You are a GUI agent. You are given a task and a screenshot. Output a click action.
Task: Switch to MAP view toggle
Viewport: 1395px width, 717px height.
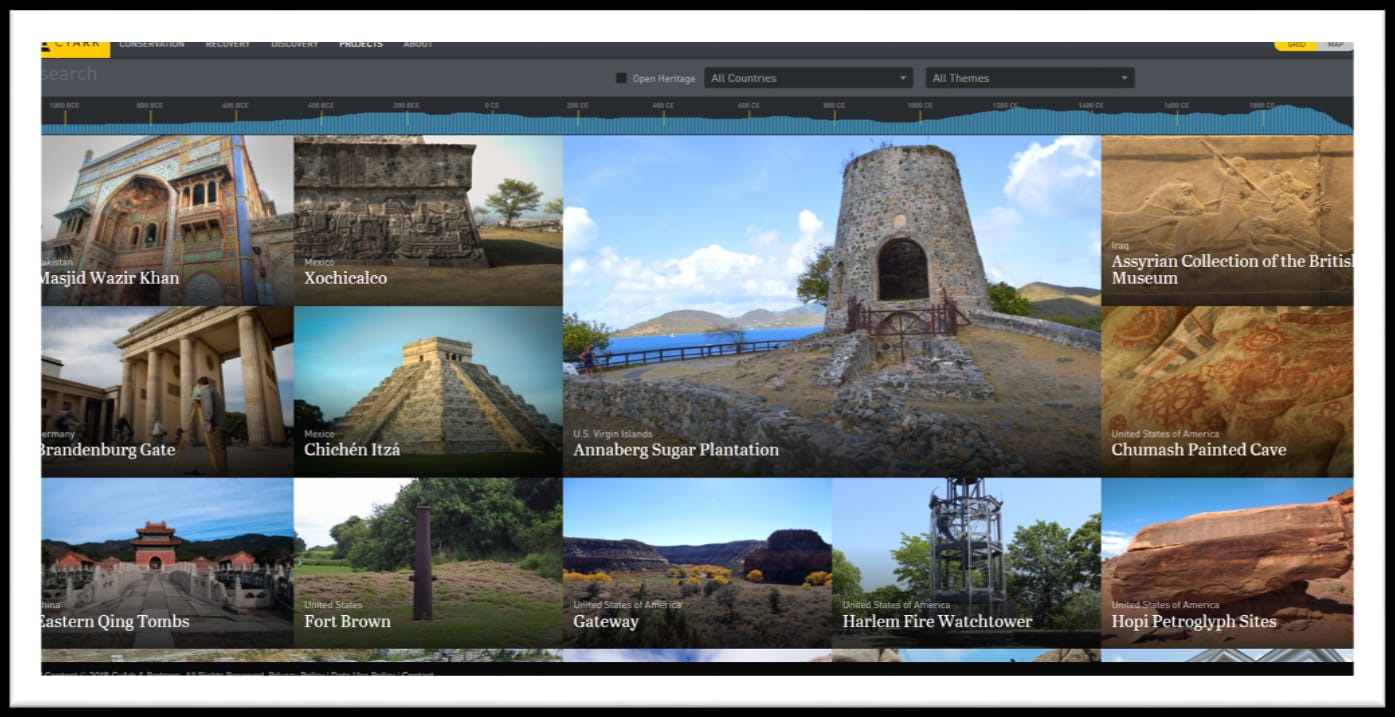pyautogui.click(x=1336, y=46)
